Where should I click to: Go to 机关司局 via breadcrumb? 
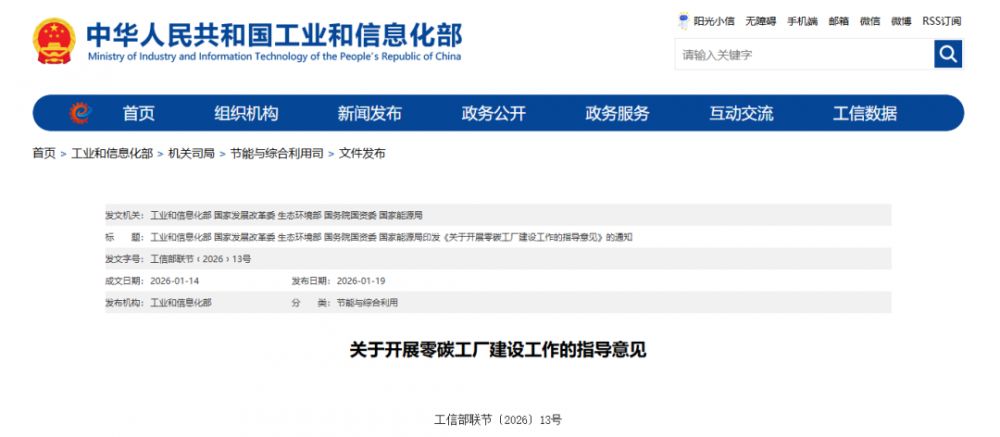click(x=191, y=154)
